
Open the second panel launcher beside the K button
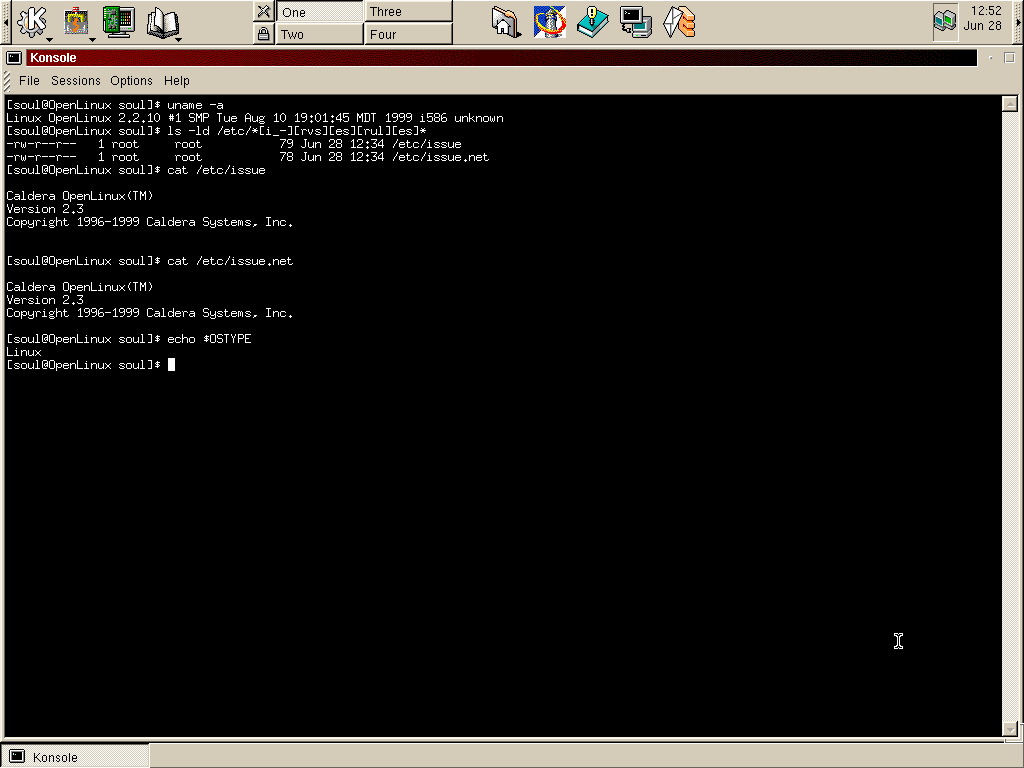pyautogui.click(x=77, y=22)
